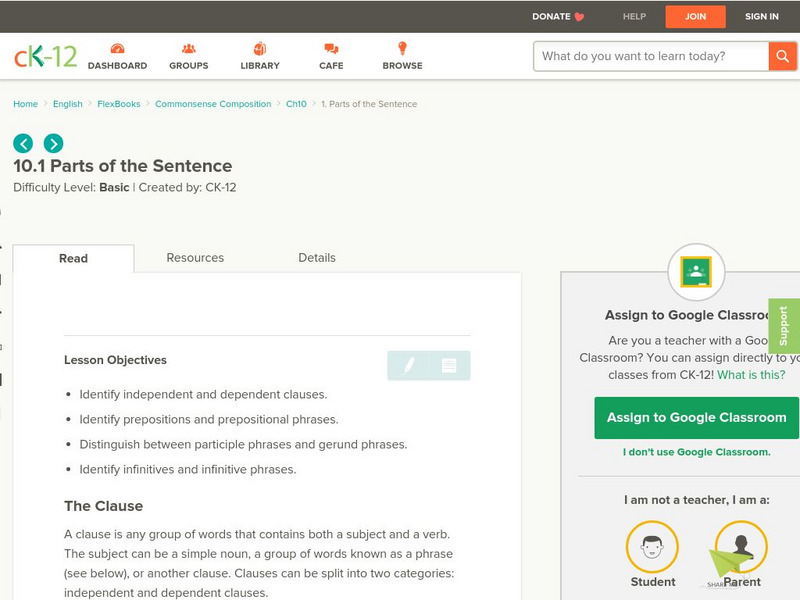Go to Cafe chat icon

(331, 49)
